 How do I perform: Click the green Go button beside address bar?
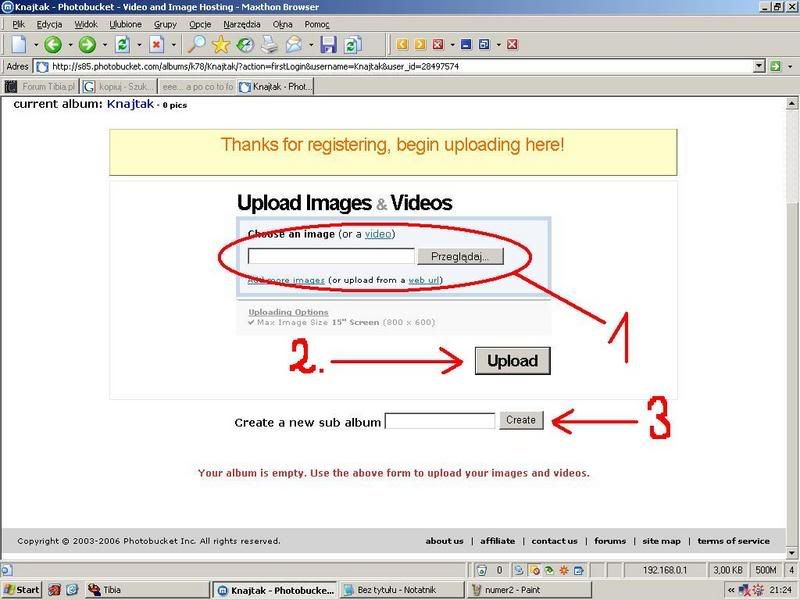click(x=776, y=66)
